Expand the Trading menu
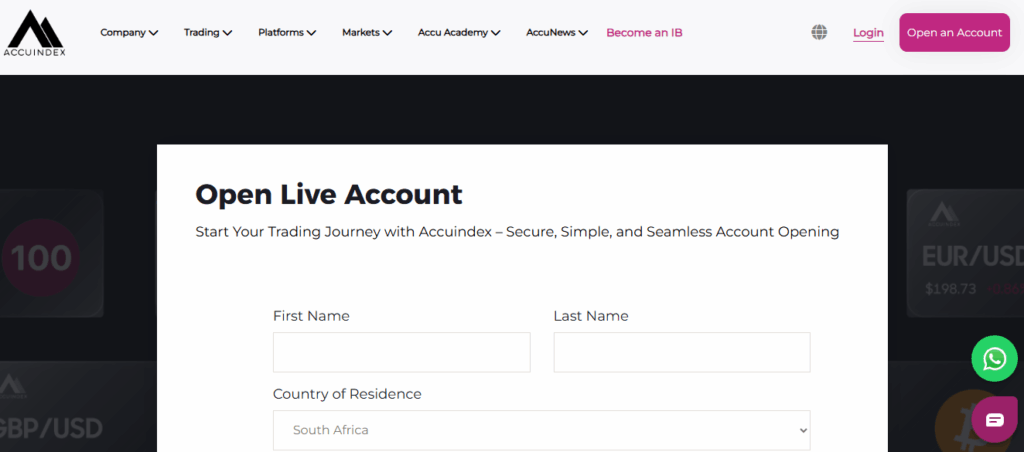This screenshot has height=452, width=1024. (x=208, y=33)
